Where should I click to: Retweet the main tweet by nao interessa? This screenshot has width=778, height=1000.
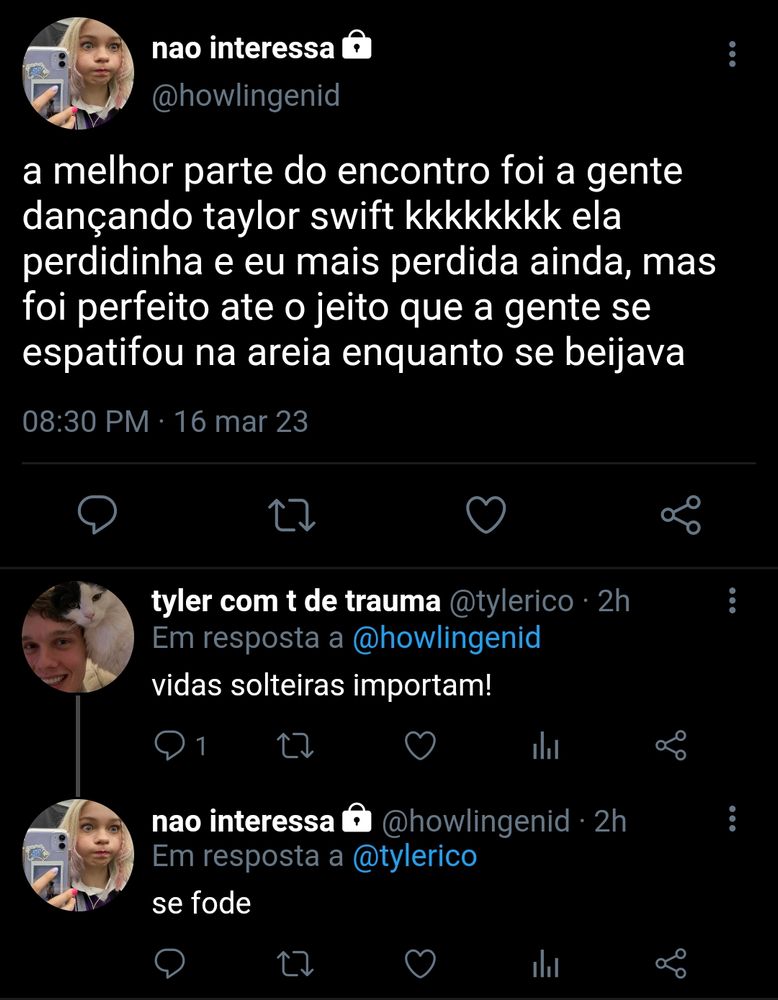(x=291, y=515)
